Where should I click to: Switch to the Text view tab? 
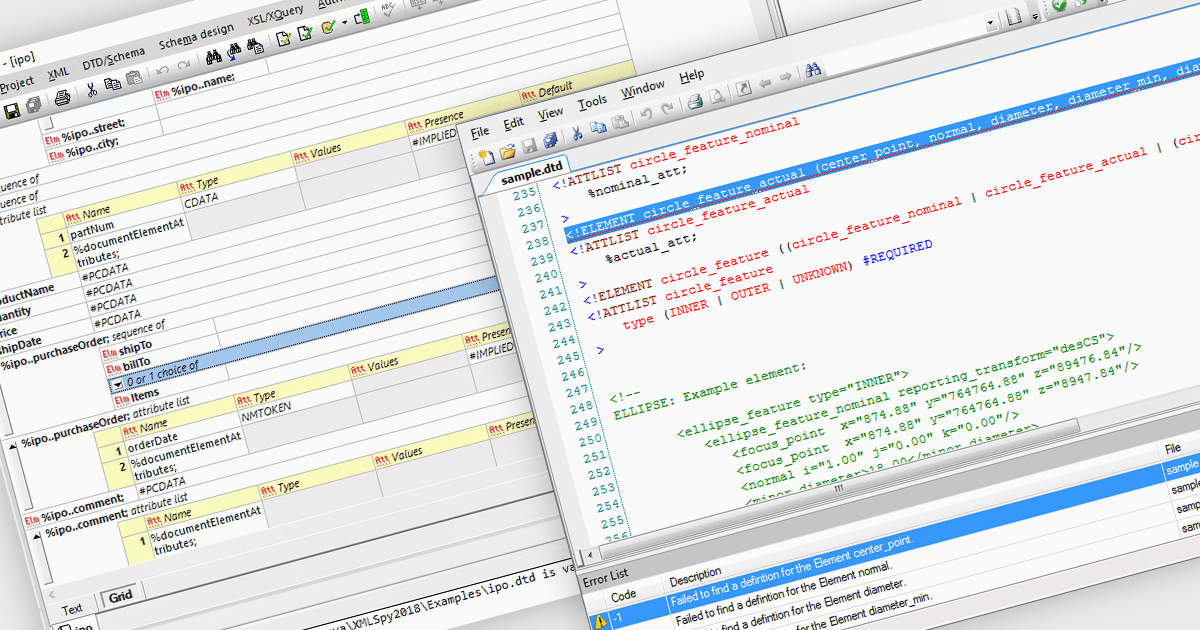(72, 608)
